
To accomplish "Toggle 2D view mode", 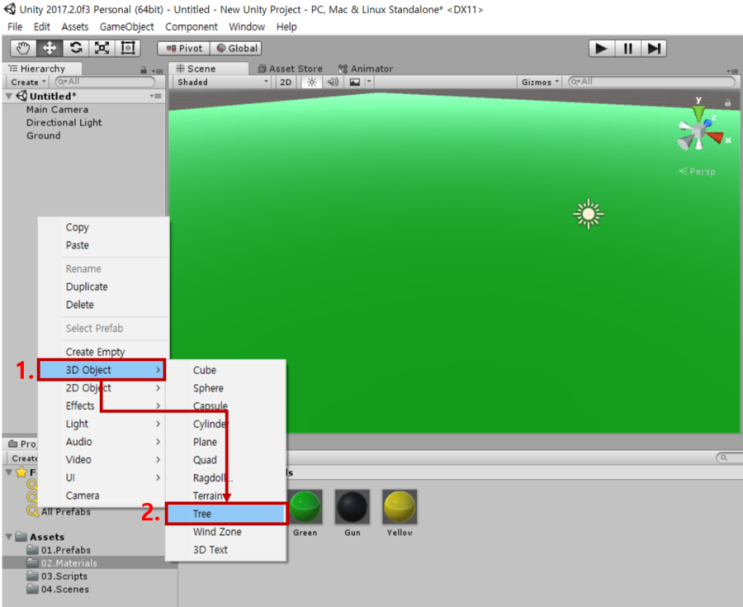I will pos(286,82).
